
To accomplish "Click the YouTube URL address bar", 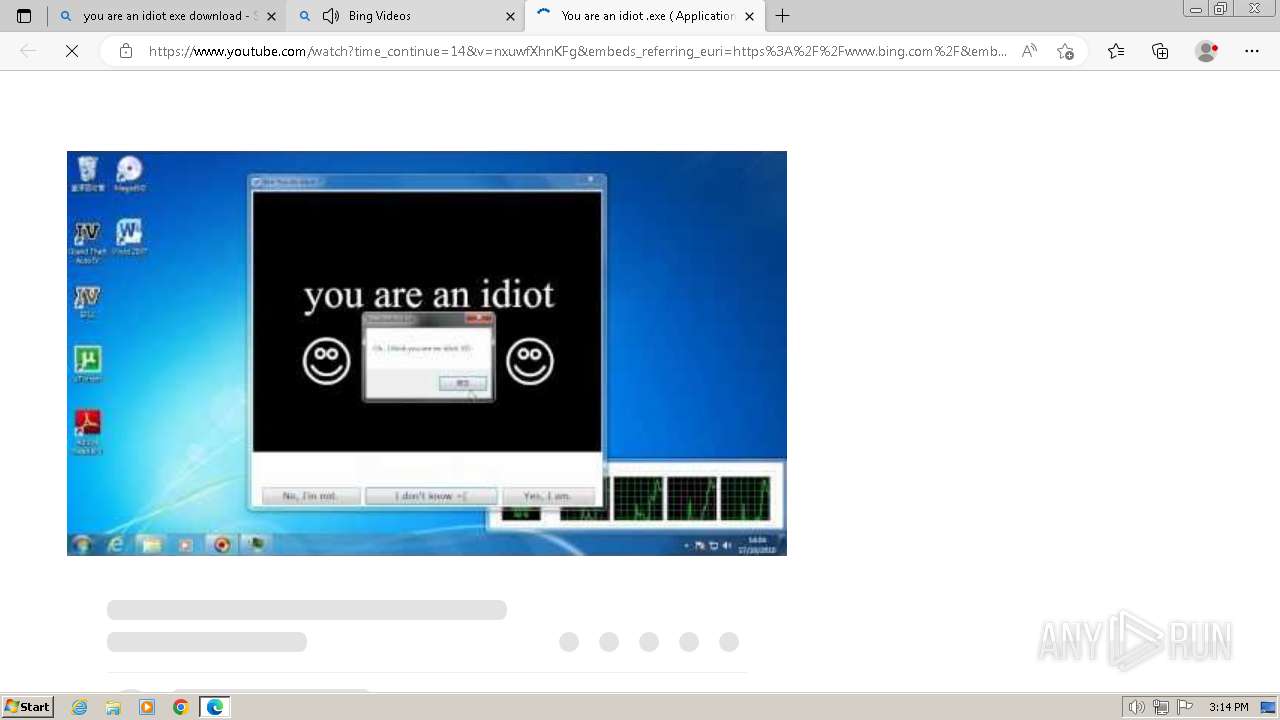I will click(578, 51).
